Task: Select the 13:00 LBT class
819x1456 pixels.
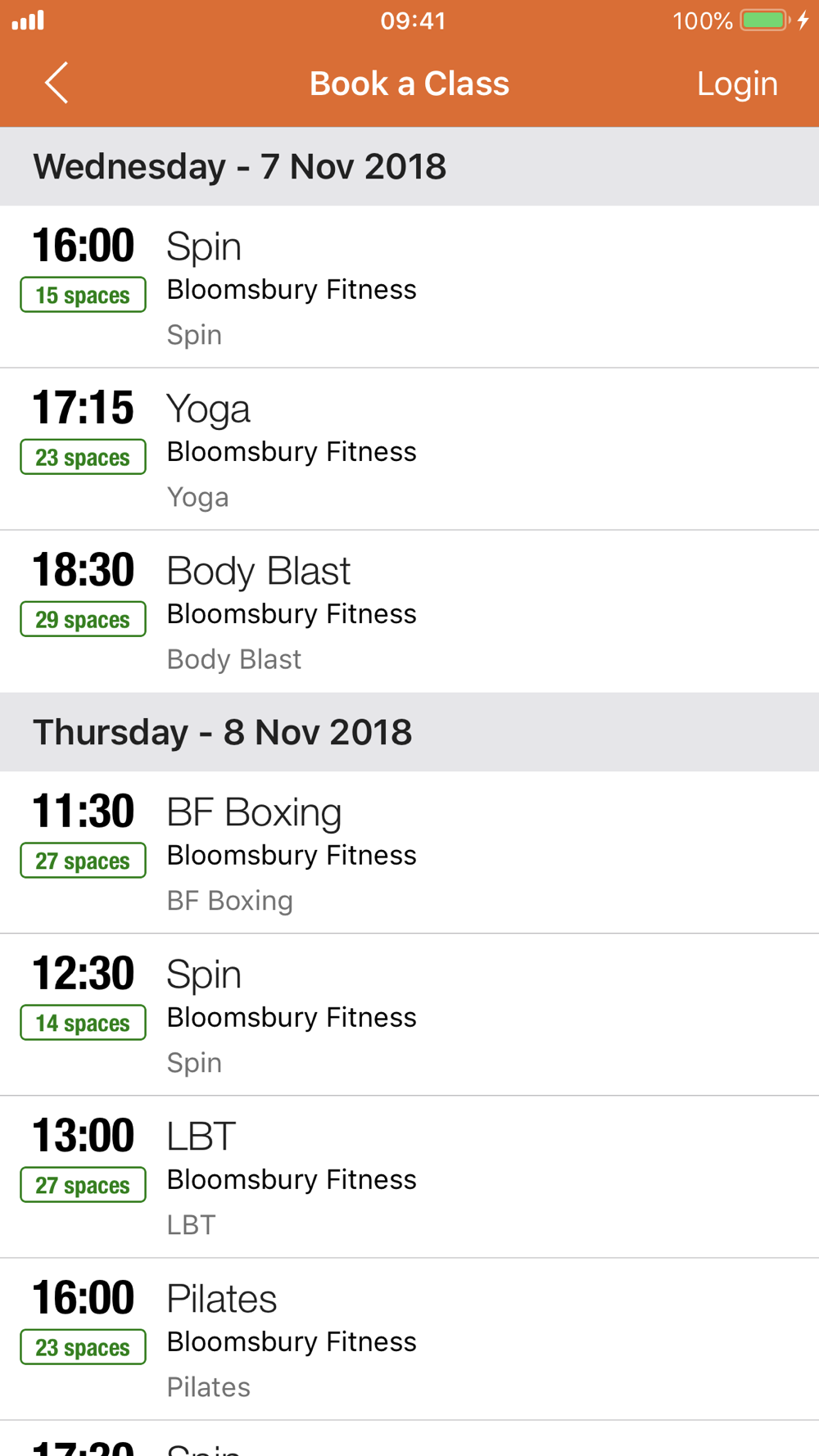Action: point(409,1177)
